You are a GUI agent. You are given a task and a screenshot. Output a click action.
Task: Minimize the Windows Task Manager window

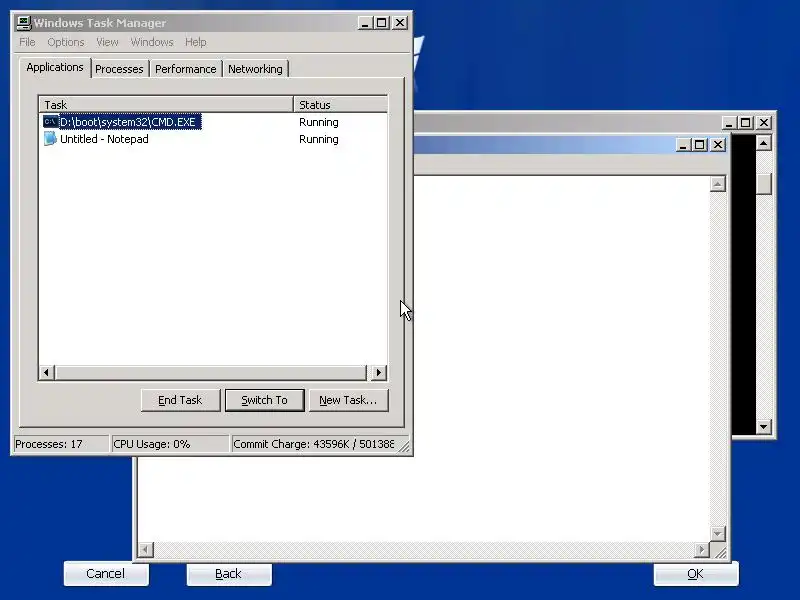coord(365,23)
